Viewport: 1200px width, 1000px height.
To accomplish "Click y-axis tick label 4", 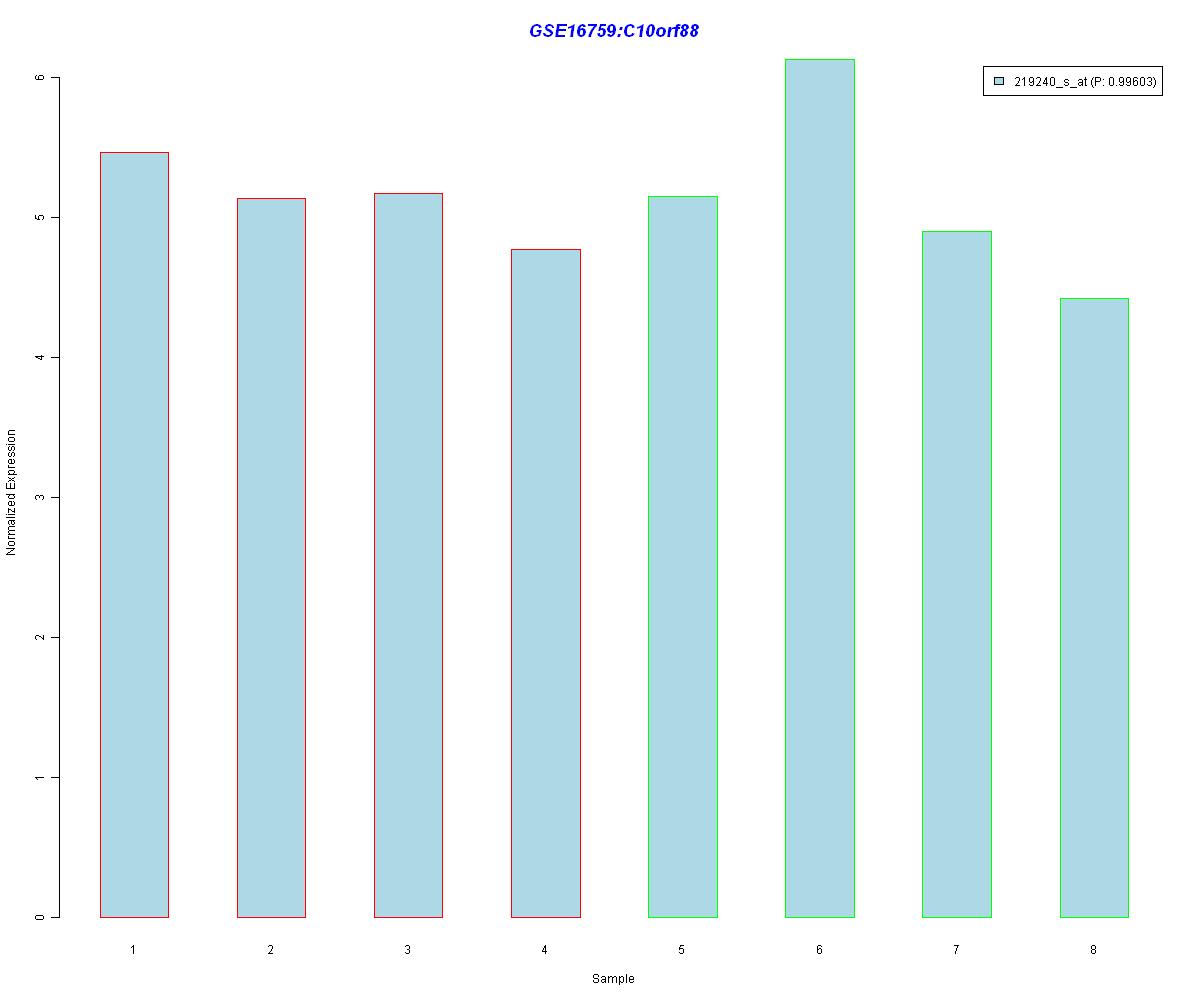I will pos(40,357).
